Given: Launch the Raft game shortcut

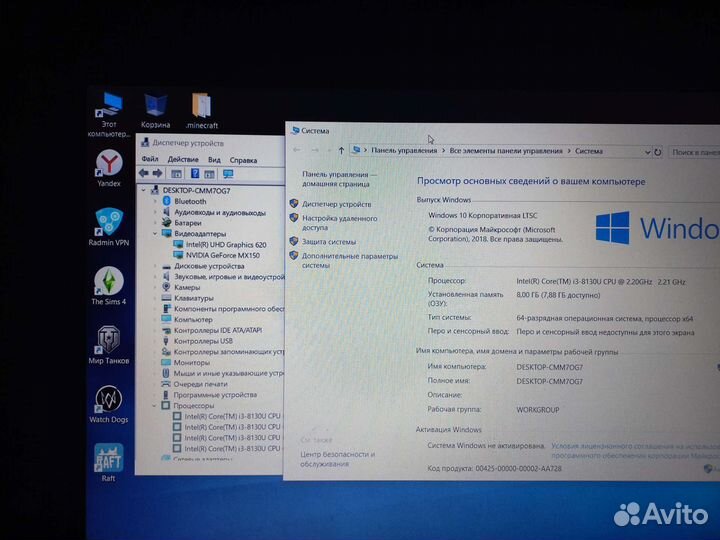Looking at the screenshot, I should tap(109, 462).
